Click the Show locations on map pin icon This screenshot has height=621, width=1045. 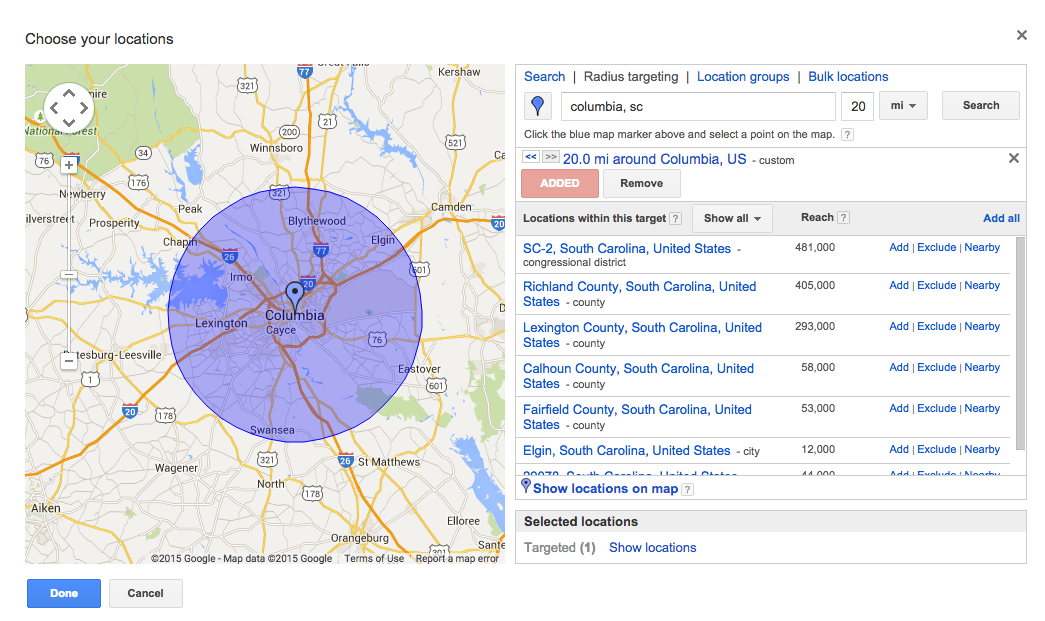tap(527, 488)
